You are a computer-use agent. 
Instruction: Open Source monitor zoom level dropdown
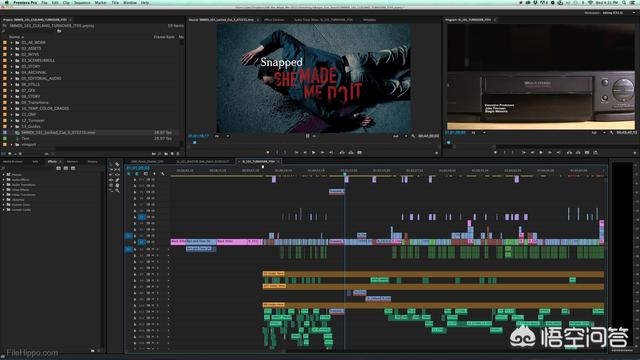click(x=222, y=136)
